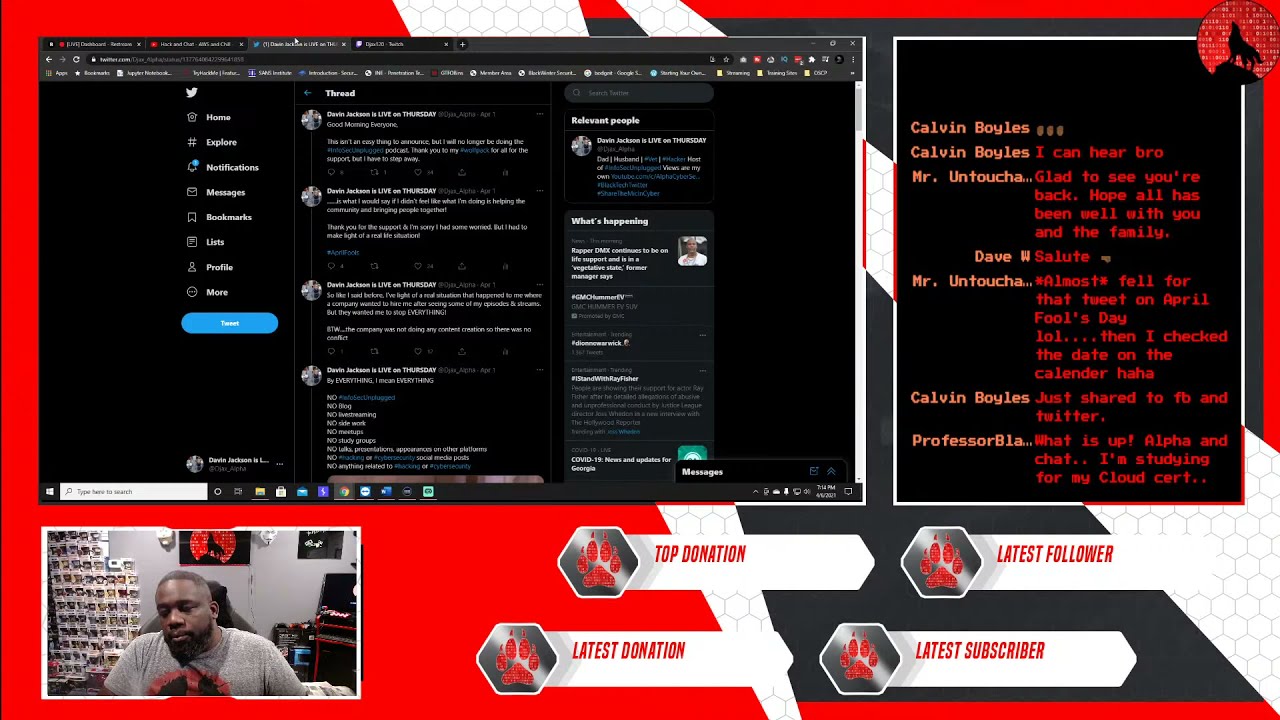Open the #AprilFools hashtag link
This screenshot has width=1280, height=720.
coord(342,252)
